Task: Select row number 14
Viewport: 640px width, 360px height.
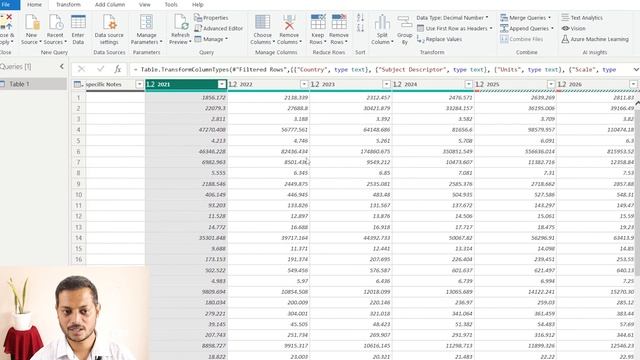Action: (x=78, y=238)
